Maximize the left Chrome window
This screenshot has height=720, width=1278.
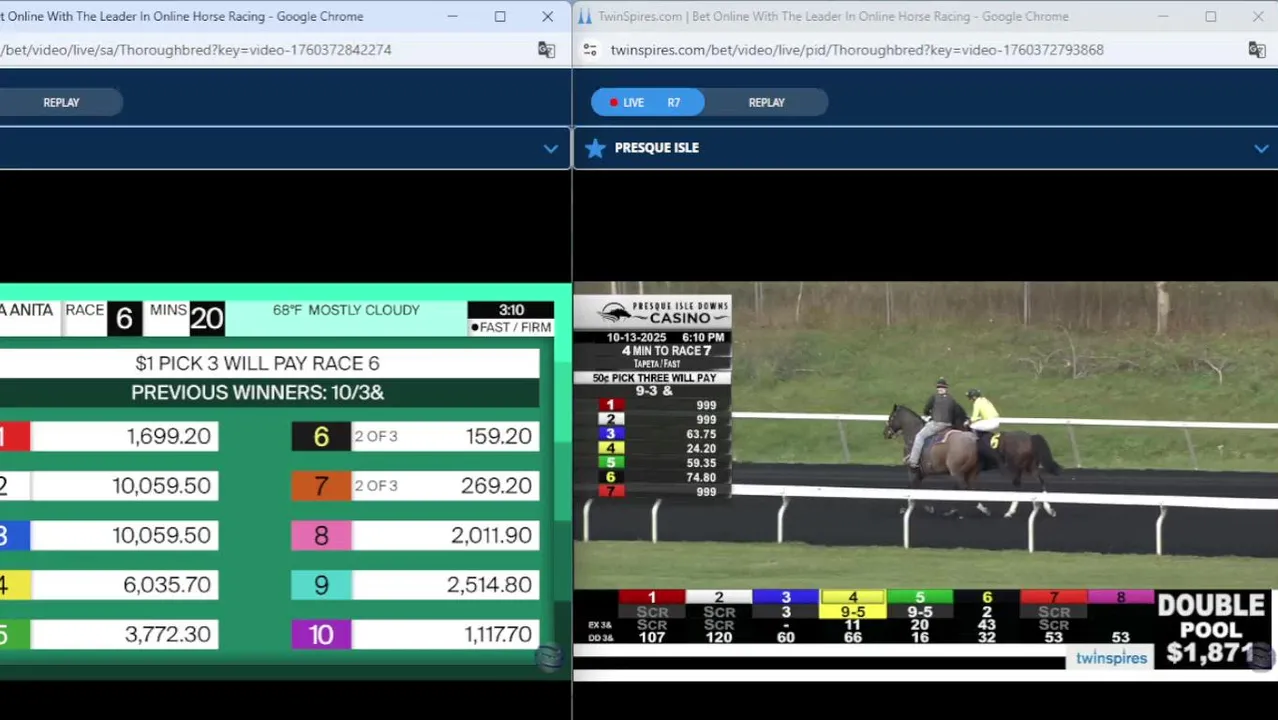point(500,16)
